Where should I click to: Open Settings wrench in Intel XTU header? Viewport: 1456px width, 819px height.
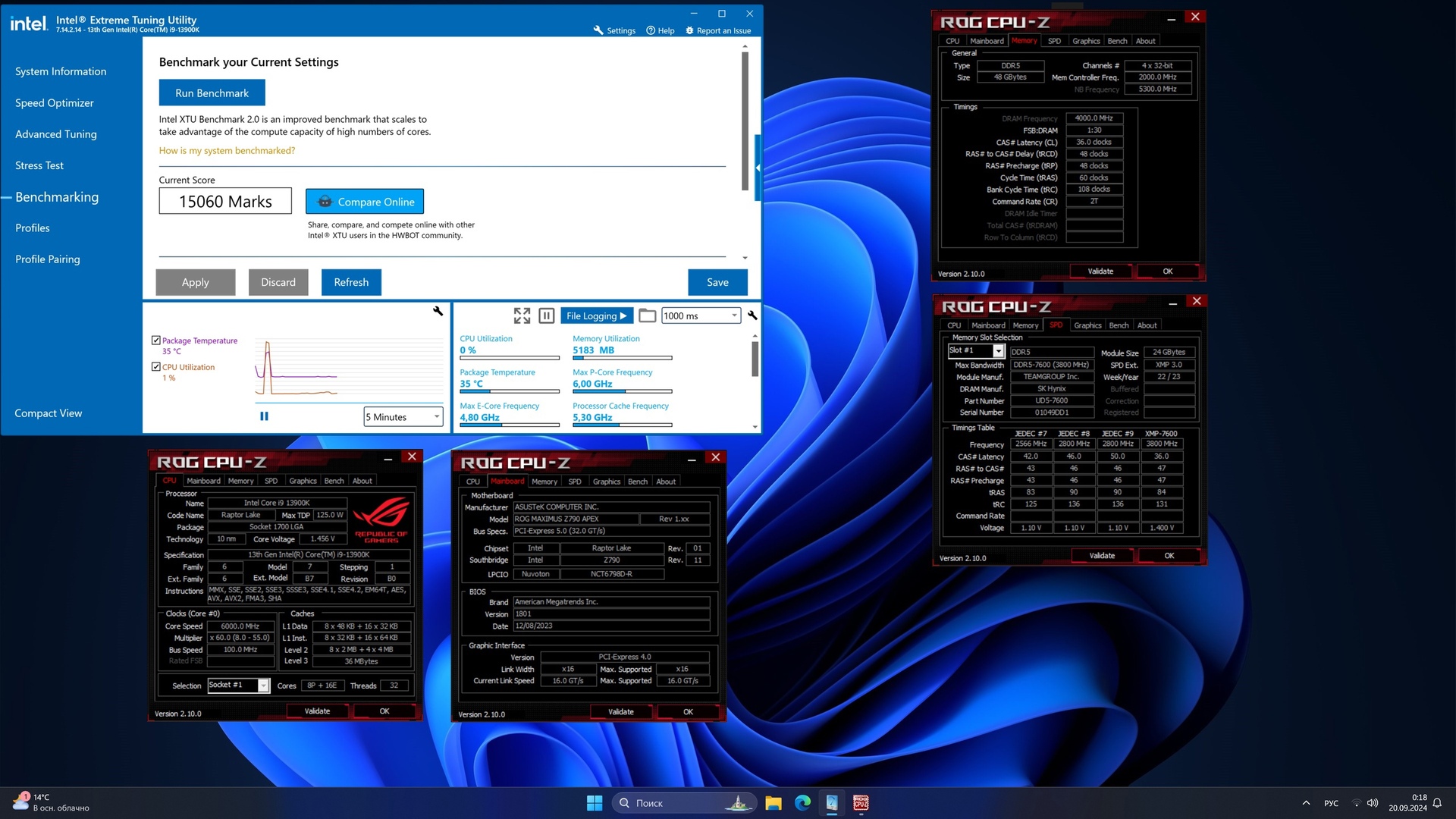pyautogui.click(x=614, y=30)
